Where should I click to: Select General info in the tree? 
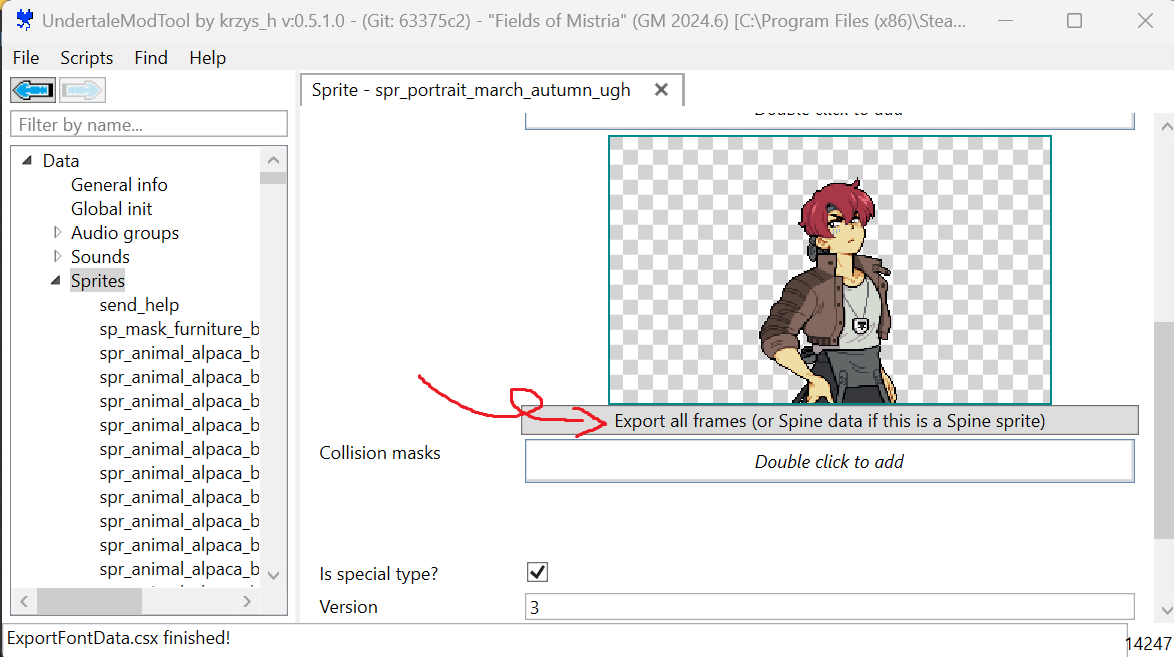point(119,184)
